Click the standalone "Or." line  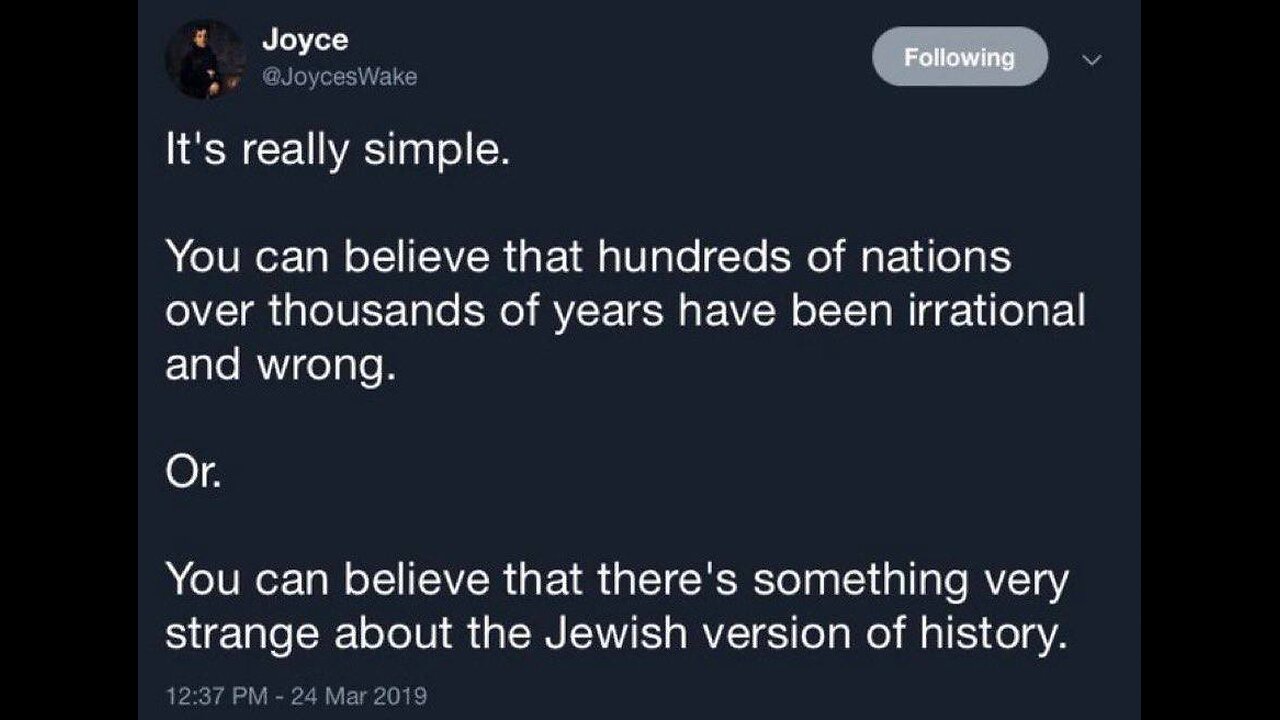tap(192, 474)
